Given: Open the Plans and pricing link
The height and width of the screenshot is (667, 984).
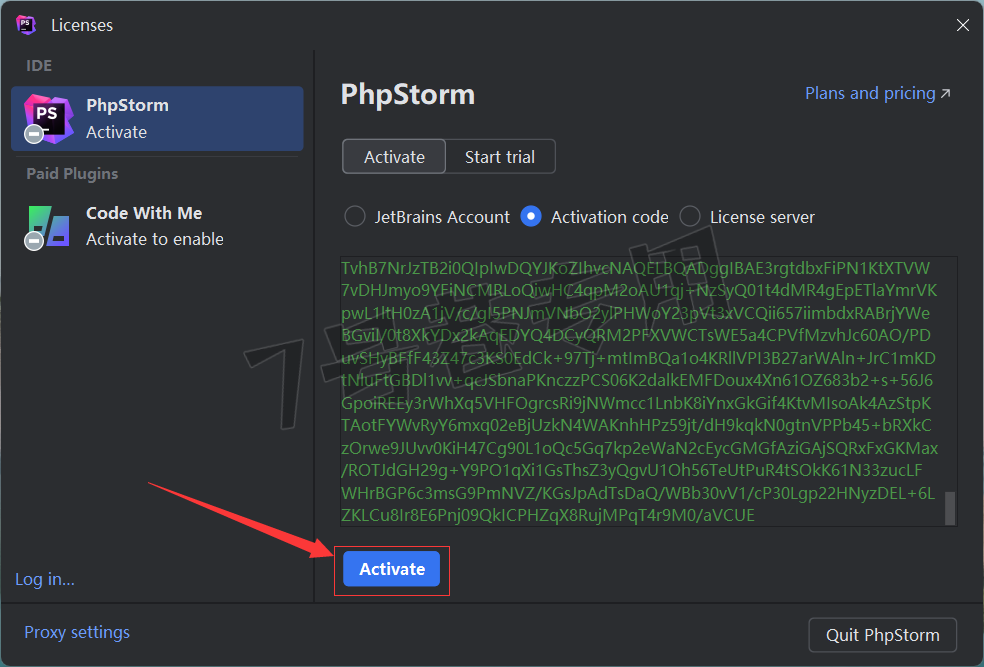Looking at the screenshot, I should 870,93.
